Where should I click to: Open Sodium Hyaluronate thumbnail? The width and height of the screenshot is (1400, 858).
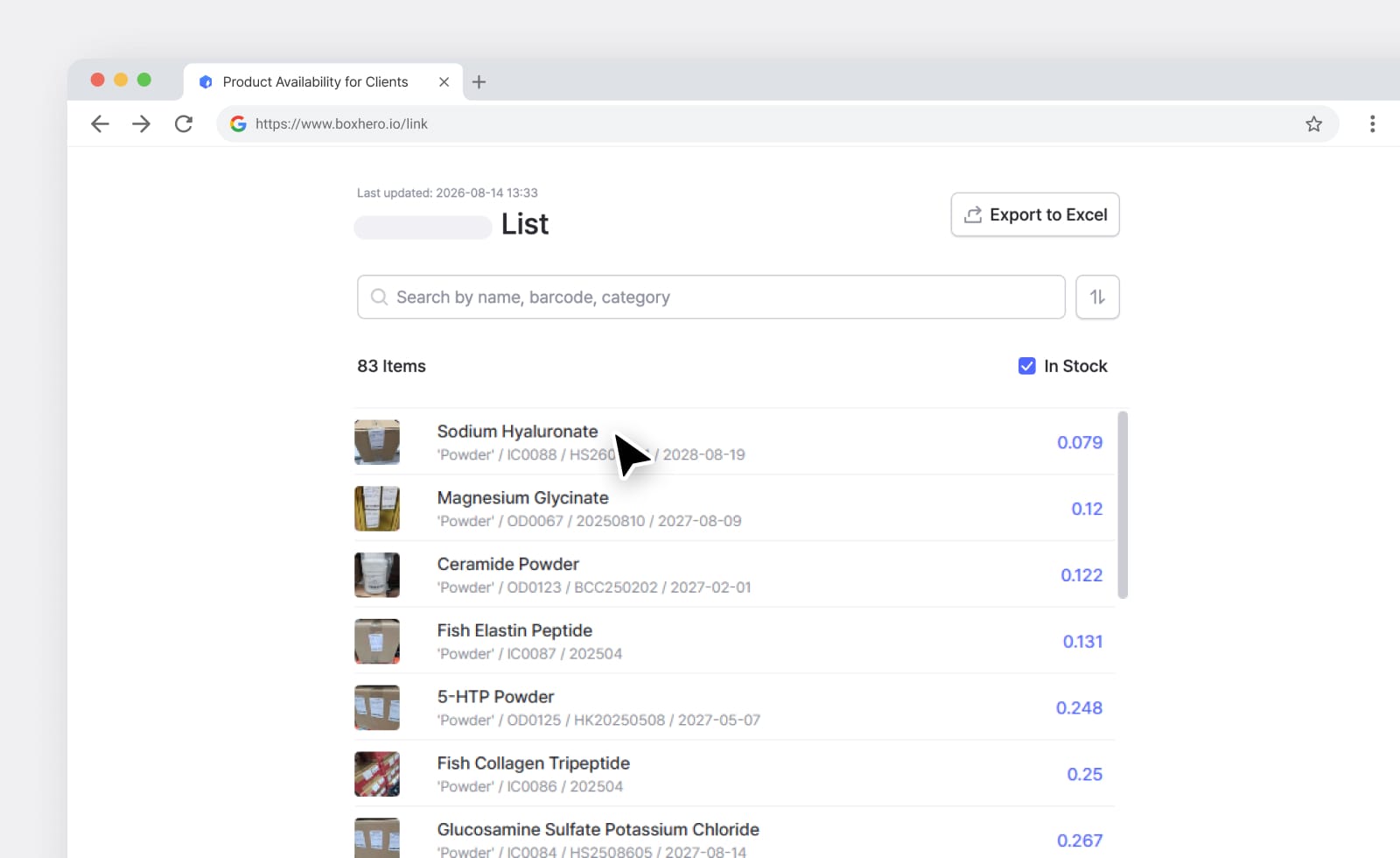tap(377, 442)
